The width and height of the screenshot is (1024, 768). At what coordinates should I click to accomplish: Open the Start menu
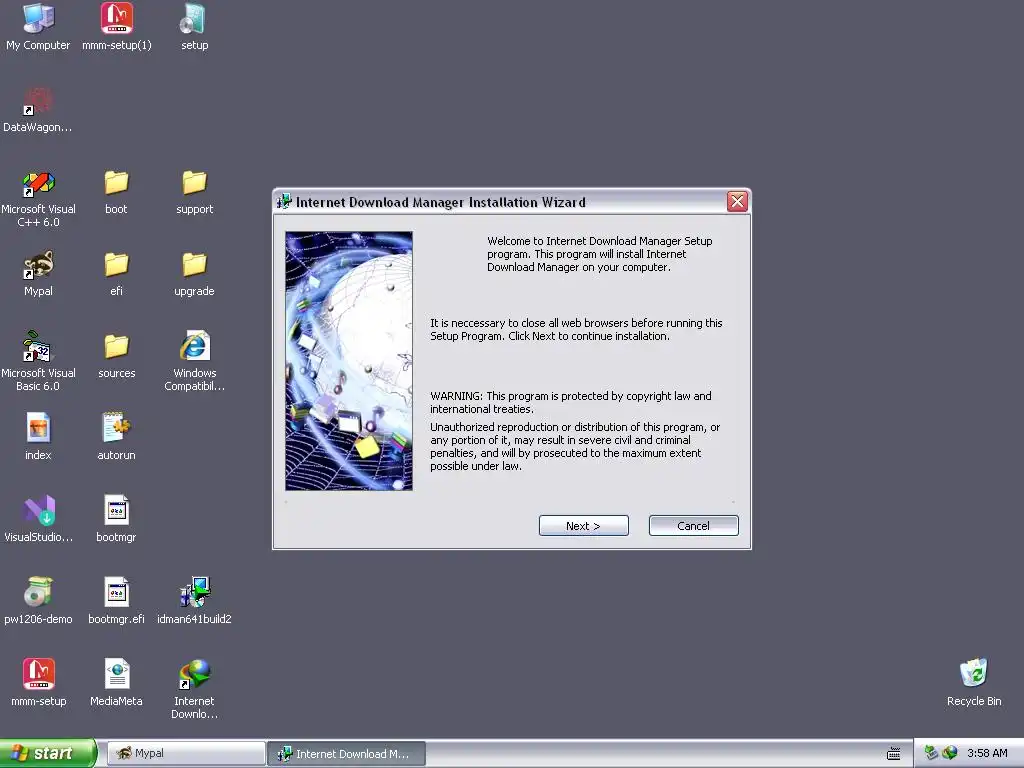pyautogui.click(x=48, y=754)
